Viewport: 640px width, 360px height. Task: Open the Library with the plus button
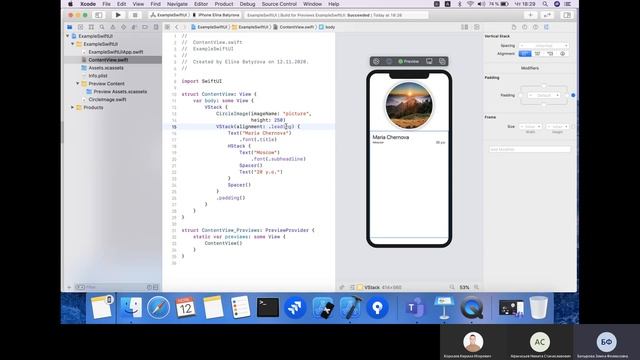(530, 15)
